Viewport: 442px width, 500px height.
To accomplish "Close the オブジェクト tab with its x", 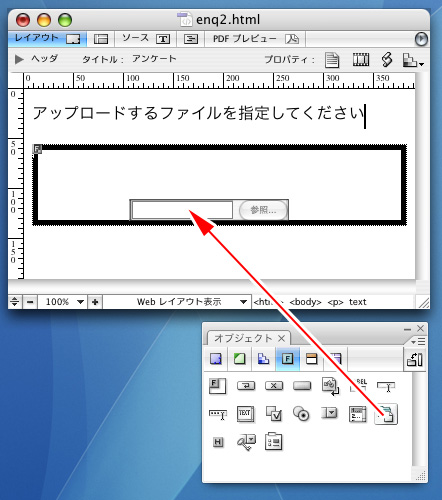I will [281, 339].
